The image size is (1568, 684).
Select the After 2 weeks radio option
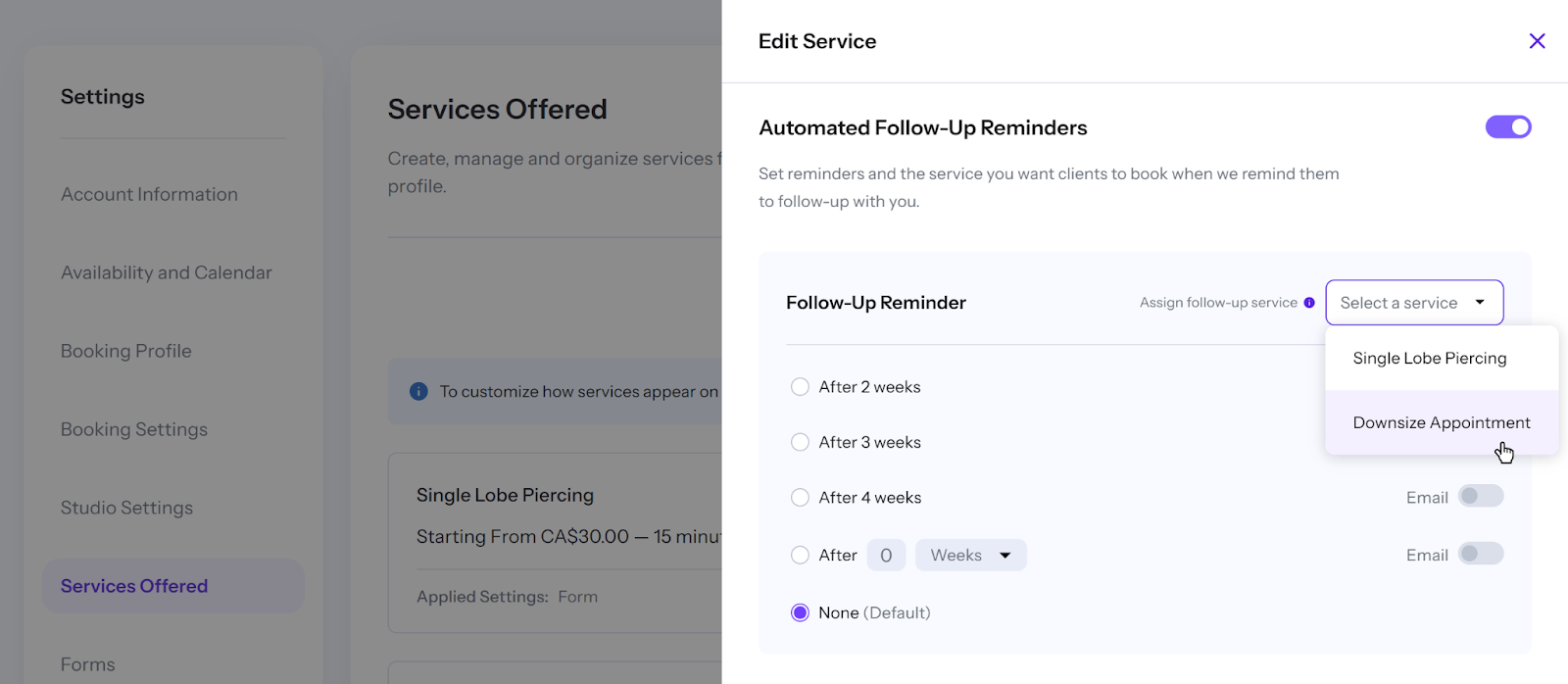[x=801, y=387]
